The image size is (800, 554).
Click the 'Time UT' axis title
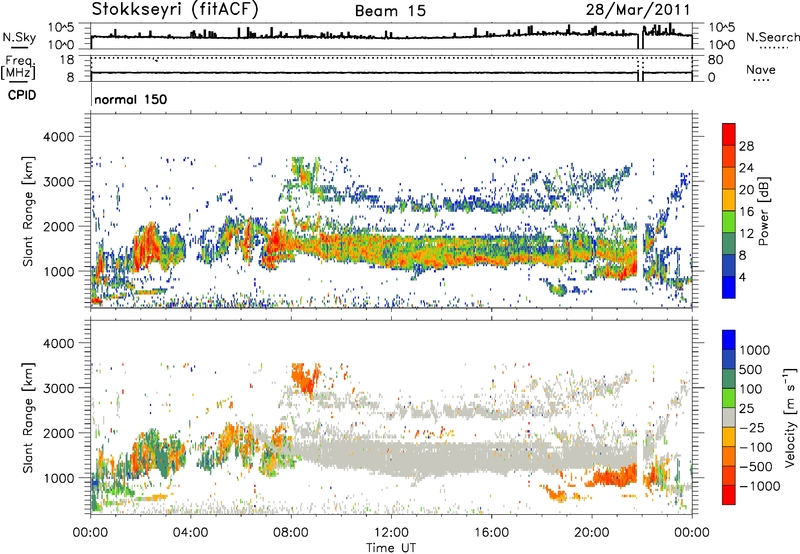391,548
